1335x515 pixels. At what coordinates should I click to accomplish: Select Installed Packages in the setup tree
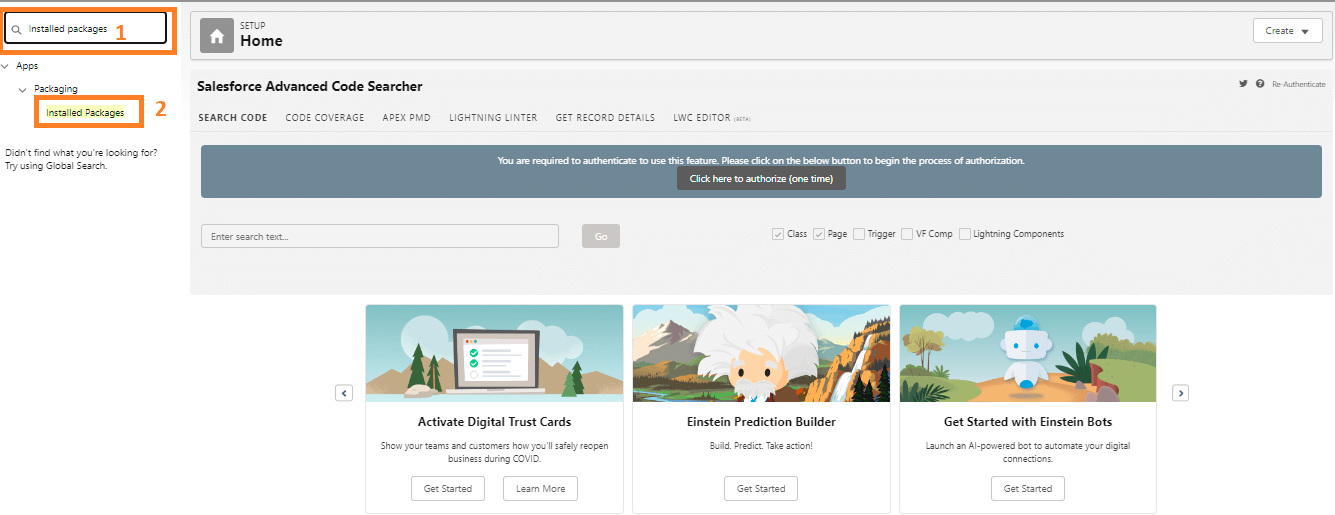(86, 113)
